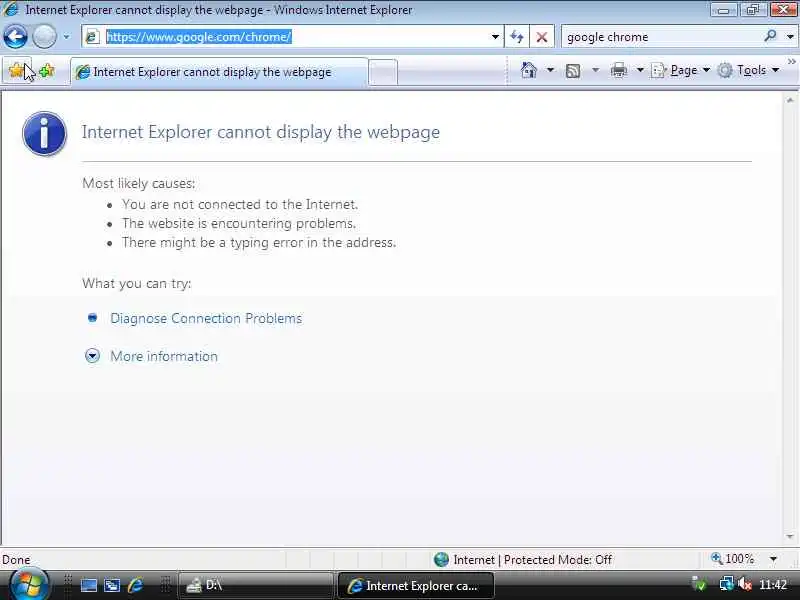Click the Home page icon
Screen dimensions: 800x600
529,70
